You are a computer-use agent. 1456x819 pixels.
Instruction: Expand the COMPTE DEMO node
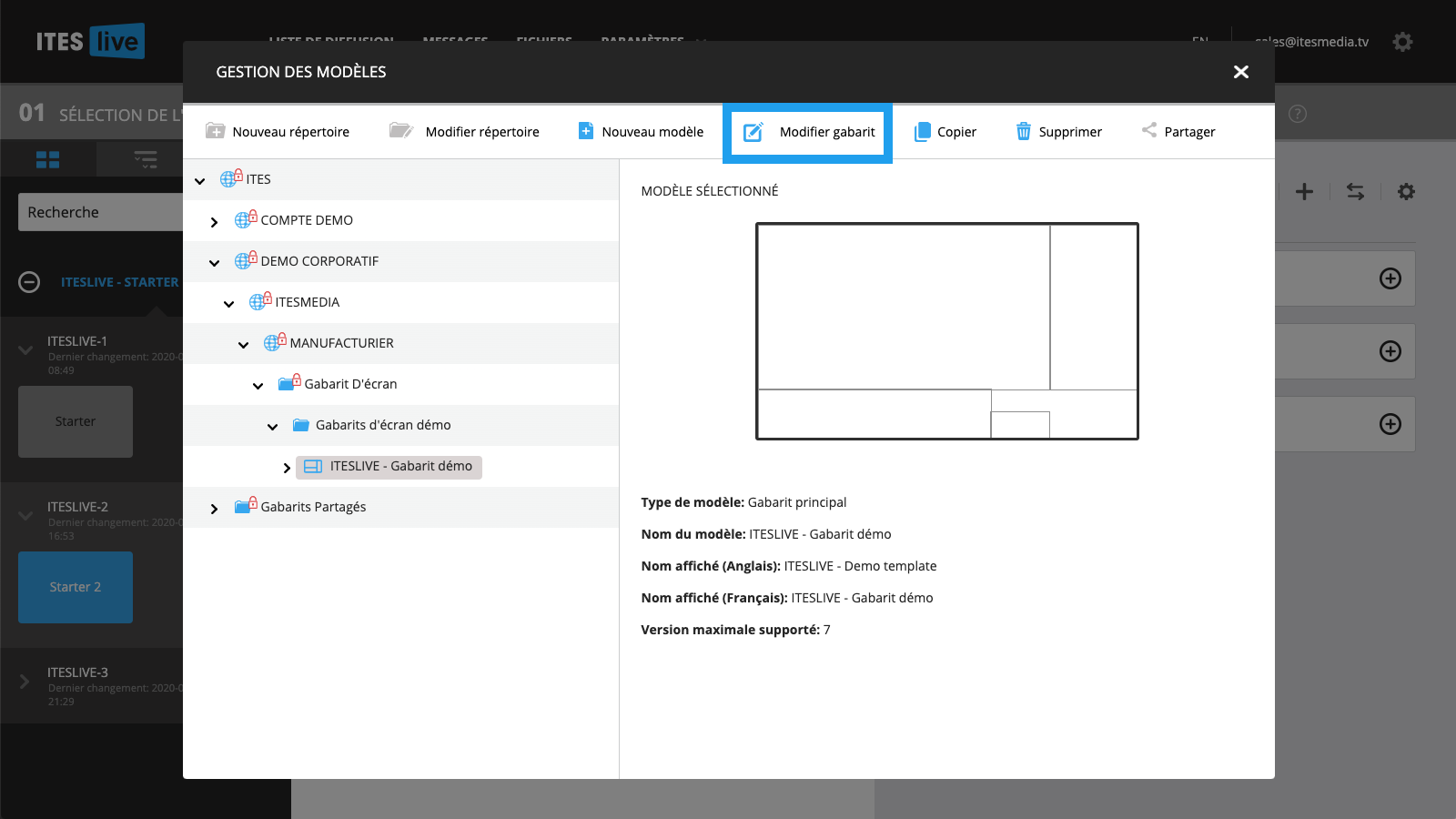(214, 222)
